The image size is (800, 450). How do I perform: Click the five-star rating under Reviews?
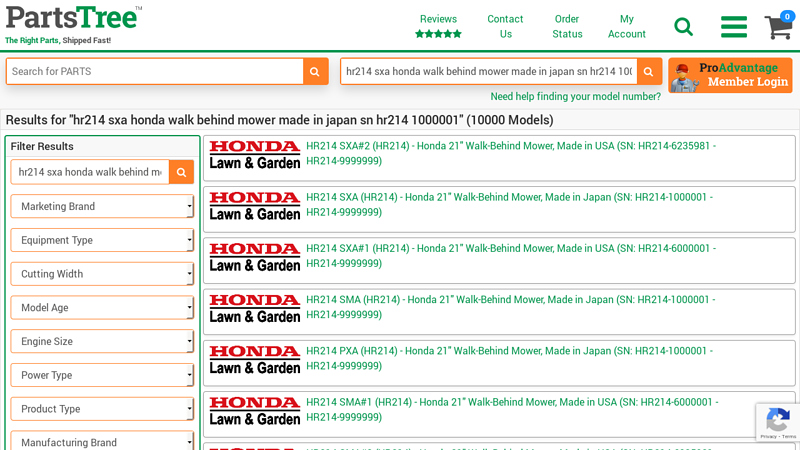[x=438, y=34]
